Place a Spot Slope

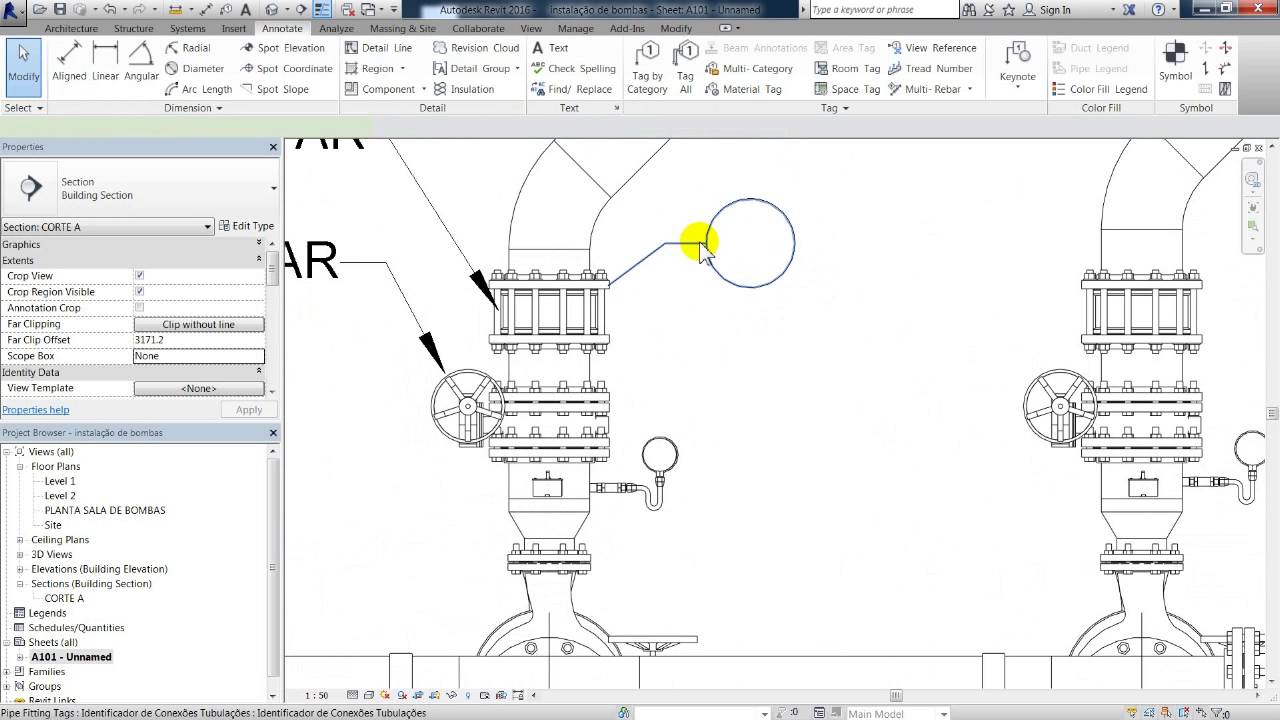click(275, 89)
